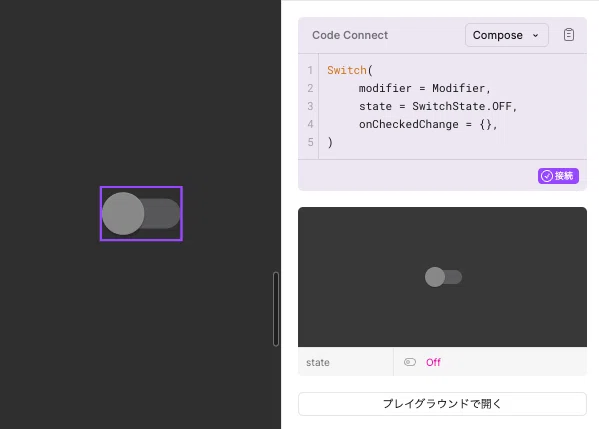599x429 pixels.
Task: Click the purple 接続 connected badge
Action: [x=558, y=176]
